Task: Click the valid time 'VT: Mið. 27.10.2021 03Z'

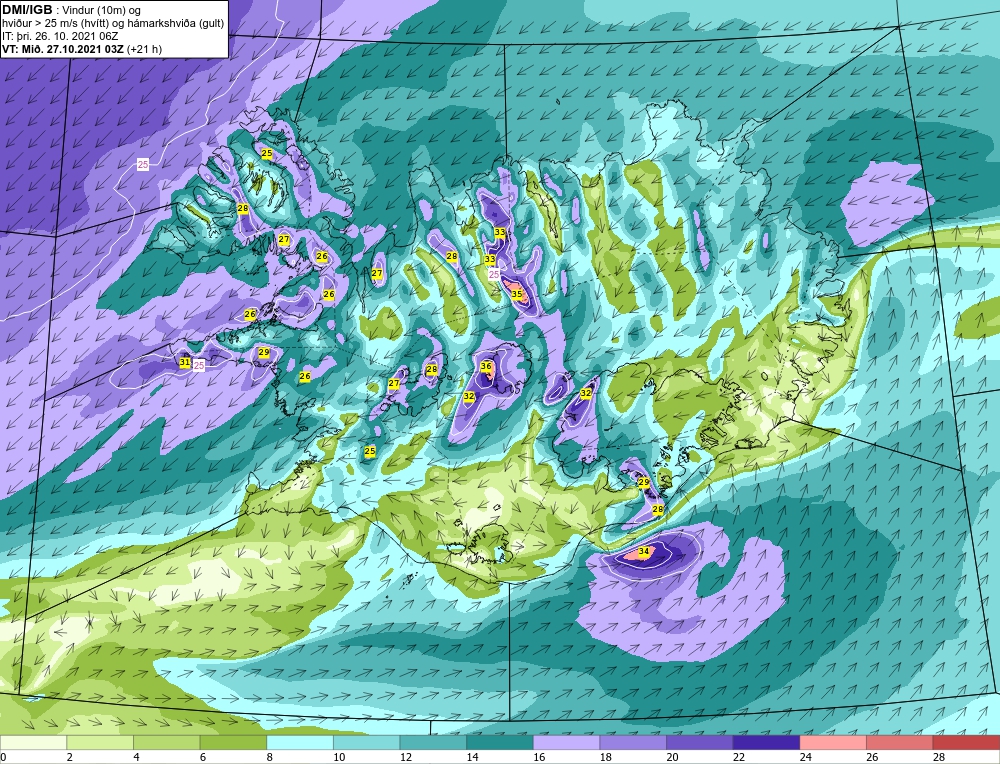Action: pos(64,49)
